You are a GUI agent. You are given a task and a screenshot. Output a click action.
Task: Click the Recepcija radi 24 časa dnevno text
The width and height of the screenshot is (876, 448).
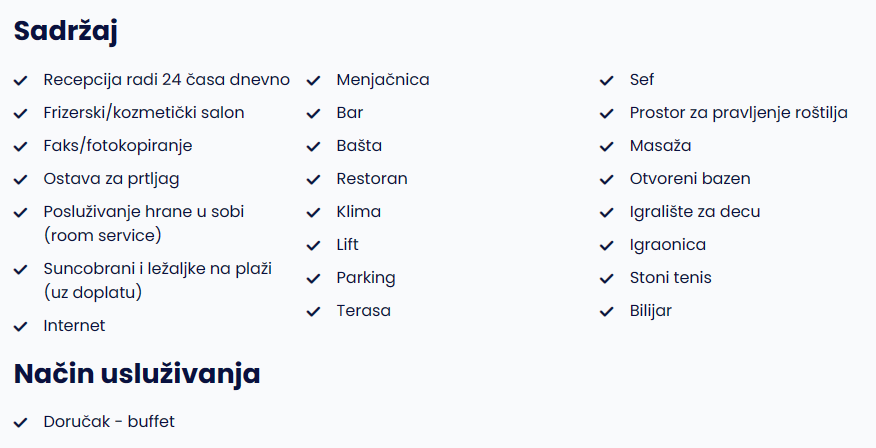pyautogui.click(x=166, y=80)
